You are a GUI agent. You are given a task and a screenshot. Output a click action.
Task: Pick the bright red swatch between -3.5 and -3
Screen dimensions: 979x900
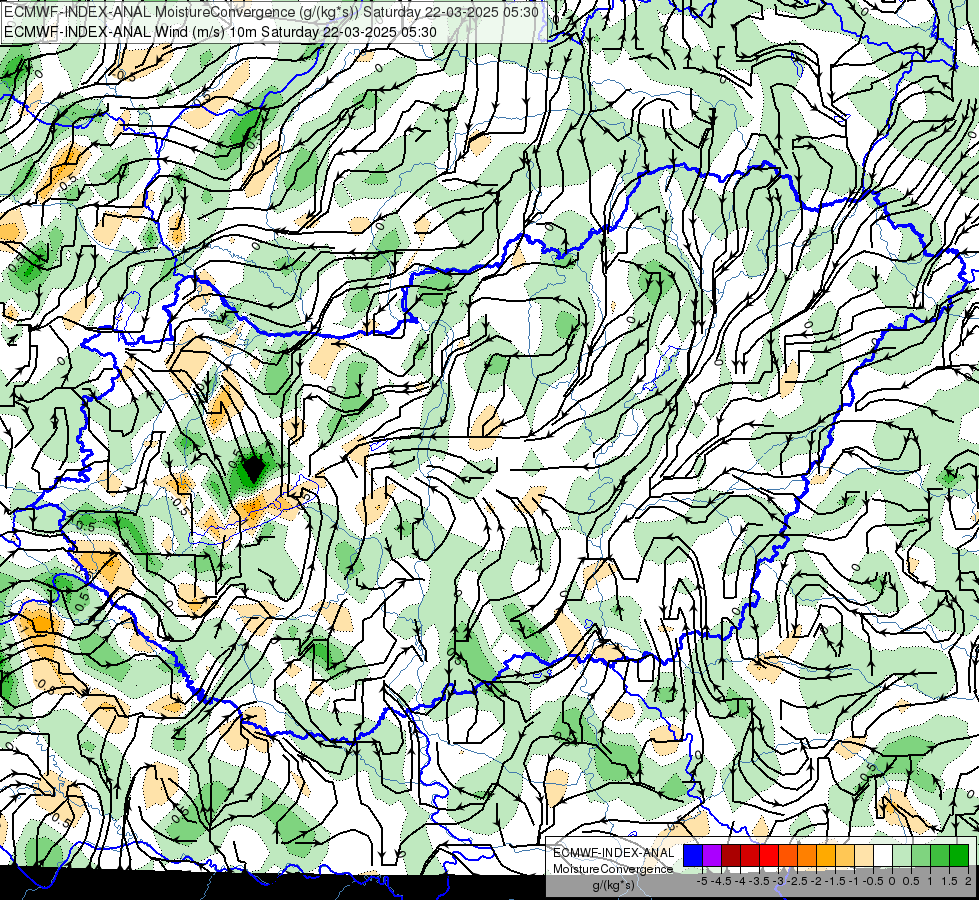(769, 855)
